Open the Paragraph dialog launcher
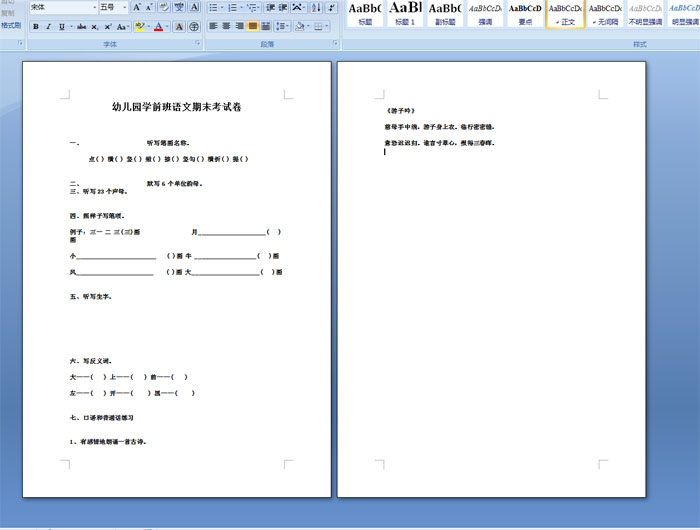Screen dimensions: 700x530 pyautogui.click(x=335, y=43)
